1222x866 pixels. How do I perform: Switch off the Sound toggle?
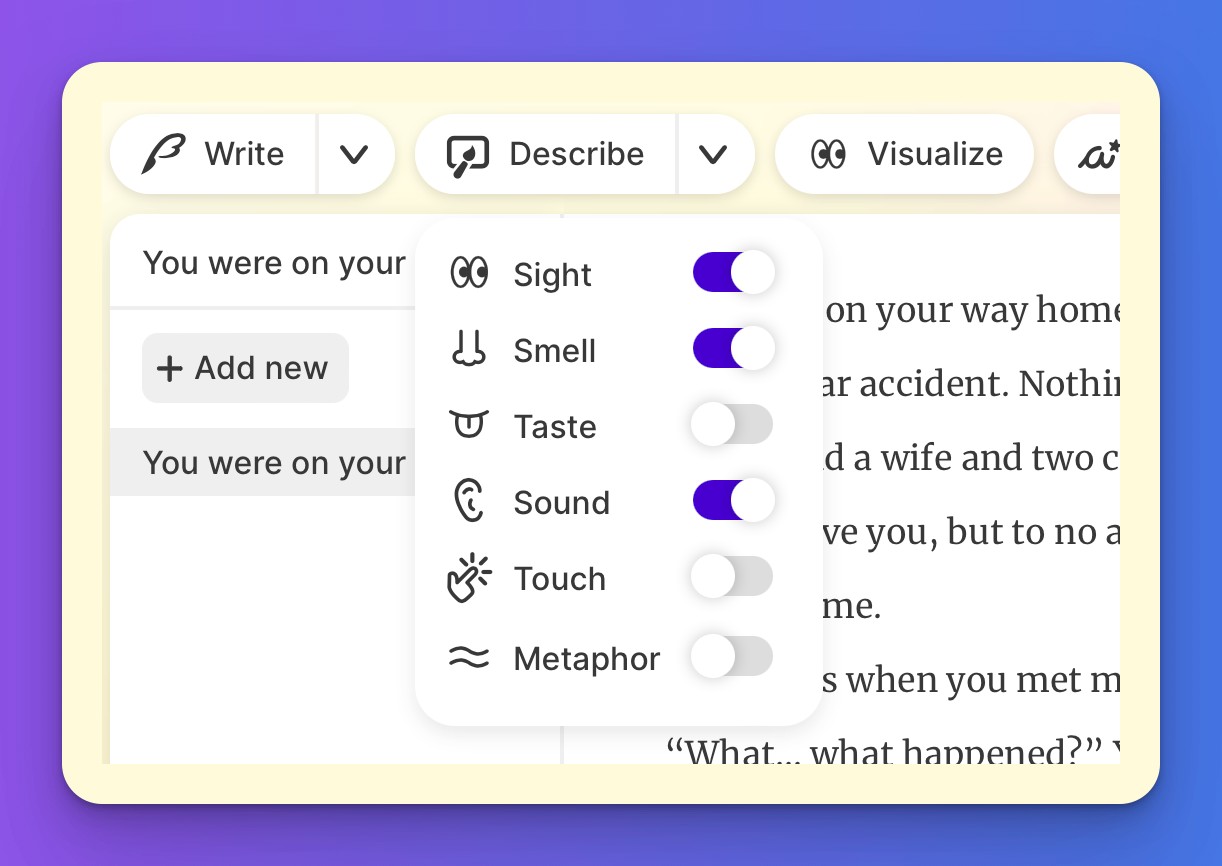[x=733, y=501]
